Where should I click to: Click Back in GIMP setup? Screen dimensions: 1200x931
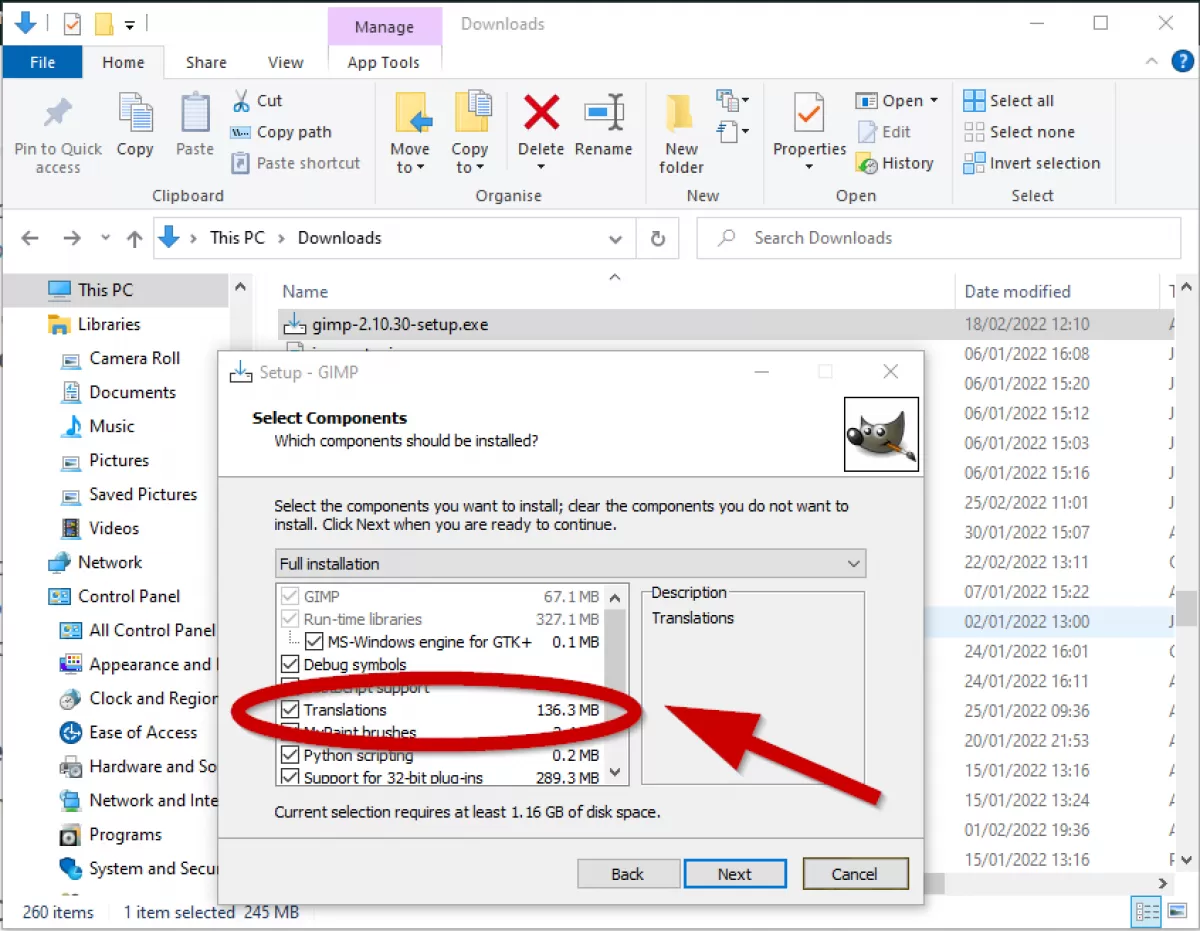[x=628, y=874]
